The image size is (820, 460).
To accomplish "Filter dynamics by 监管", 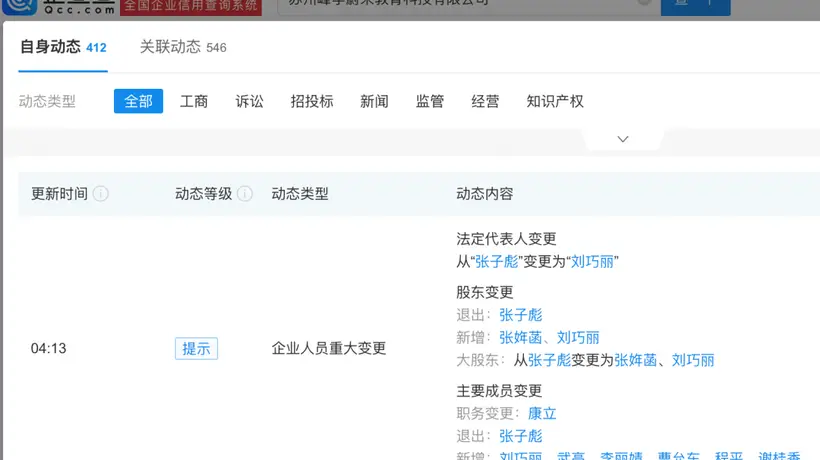I will coord(430,101).
